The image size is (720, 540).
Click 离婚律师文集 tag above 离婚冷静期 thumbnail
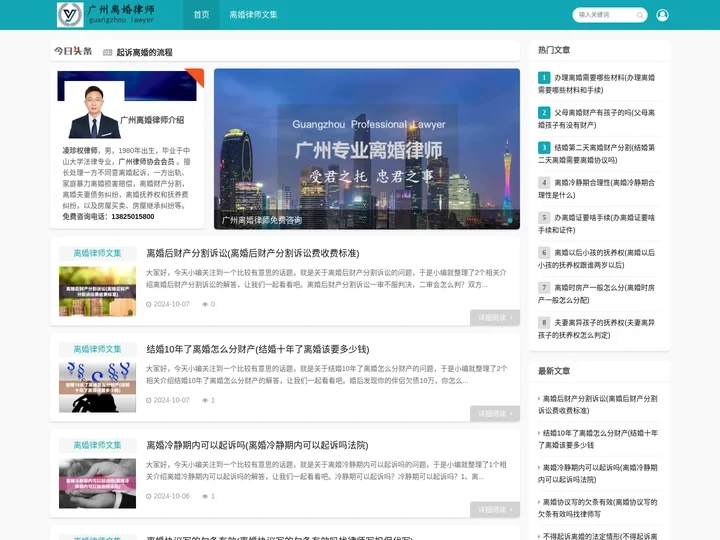(97, 445)
